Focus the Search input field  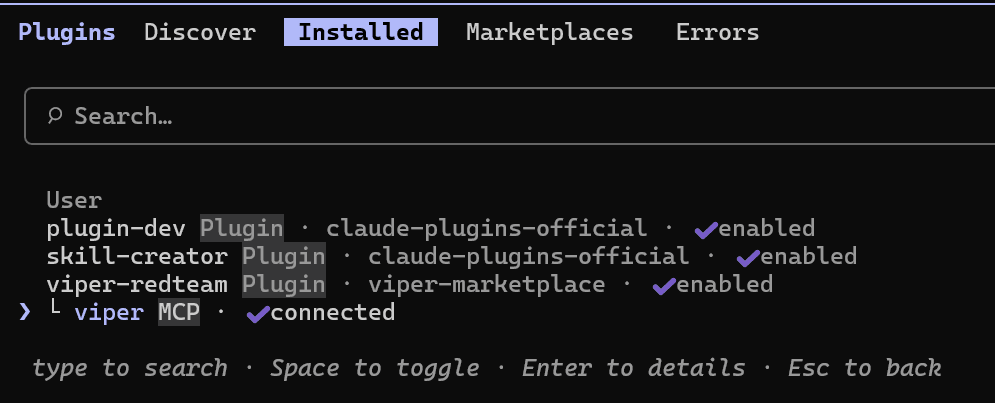coord(500,116)
